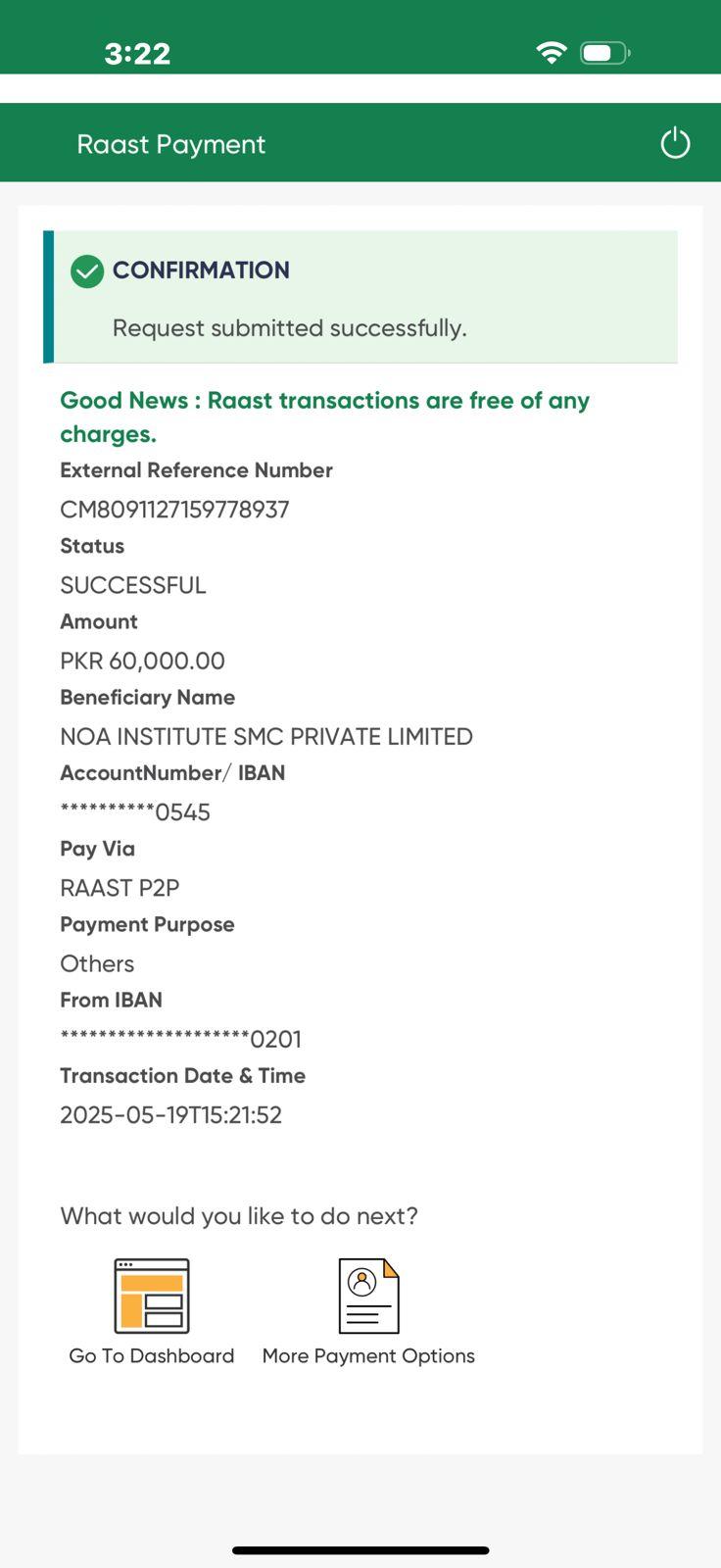Tap the status bar clock 3:22
721x1568 pixels.
(137, 53)
